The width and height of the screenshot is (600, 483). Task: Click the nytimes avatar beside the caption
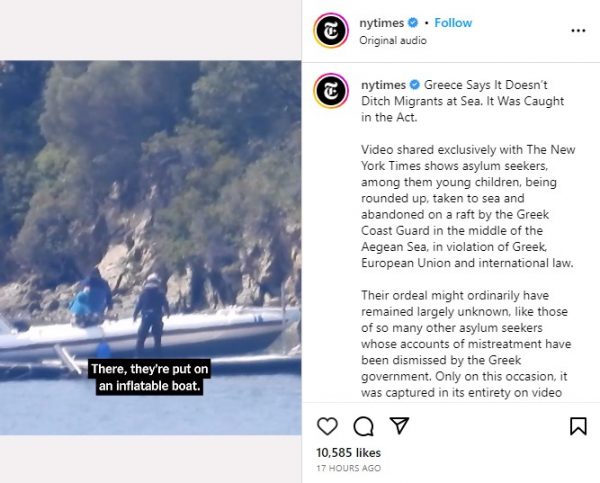[331, 91]
